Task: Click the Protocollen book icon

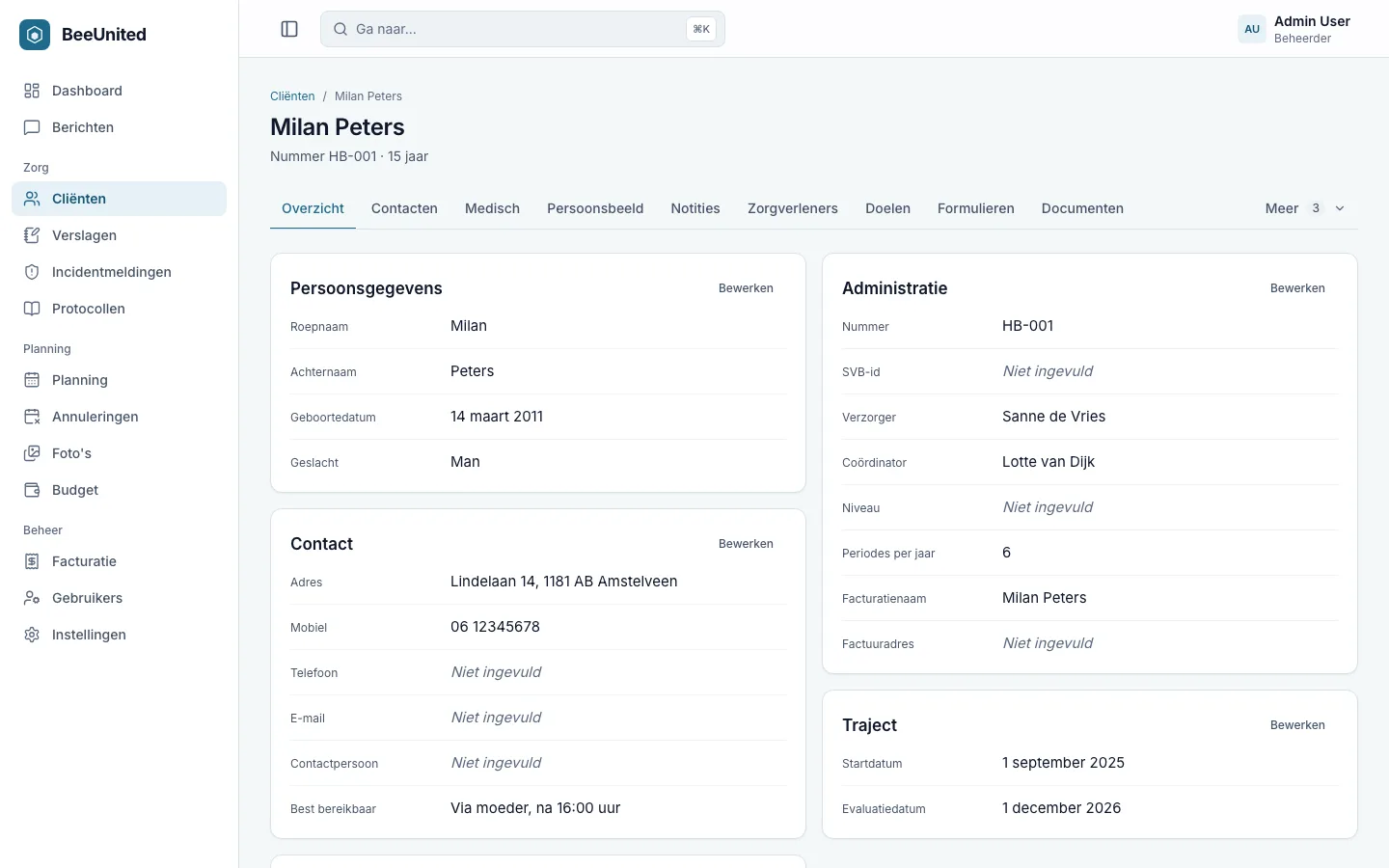Action: (32, 309)
